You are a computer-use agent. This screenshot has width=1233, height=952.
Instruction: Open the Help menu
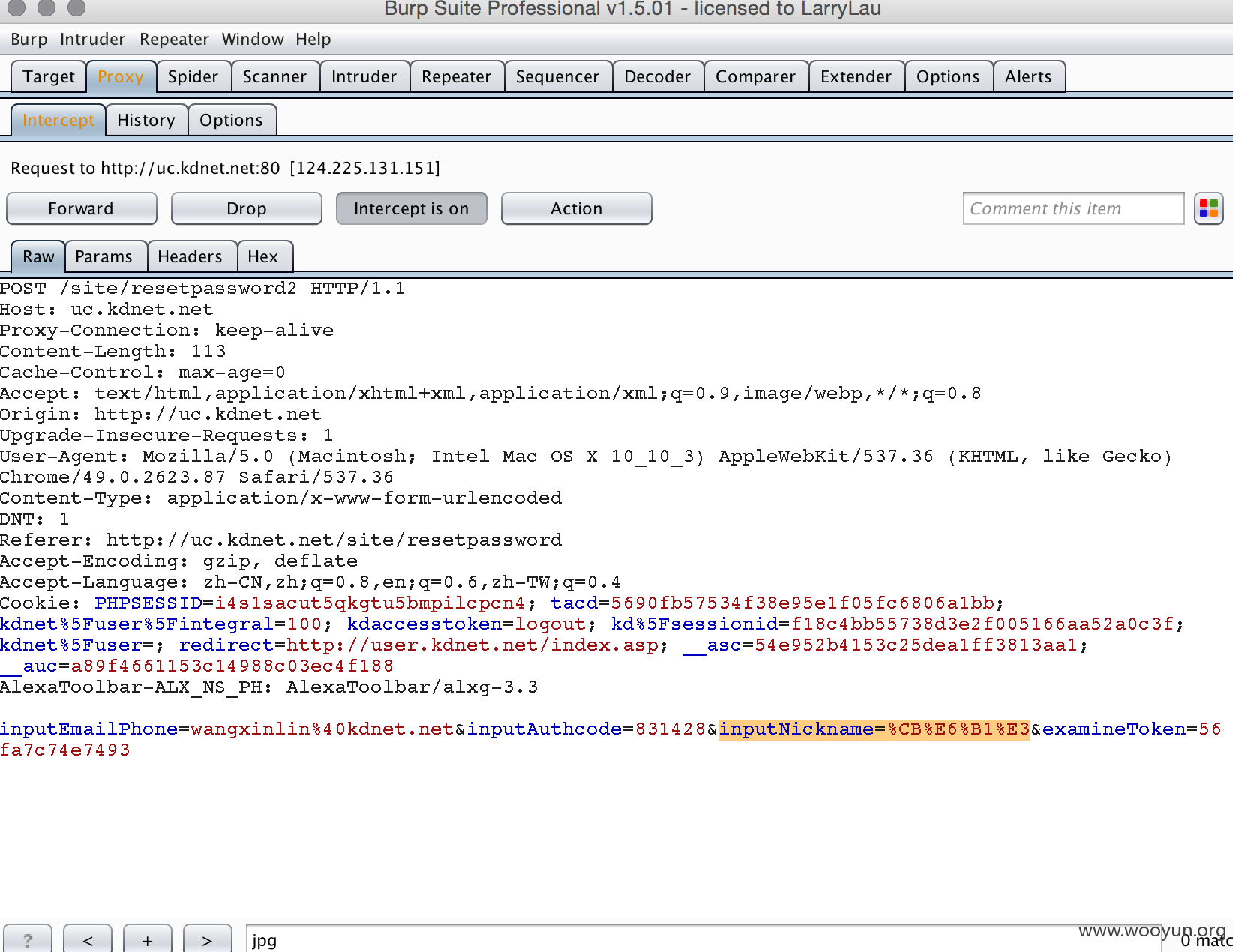pyautogui.click(x=313, y=39)
